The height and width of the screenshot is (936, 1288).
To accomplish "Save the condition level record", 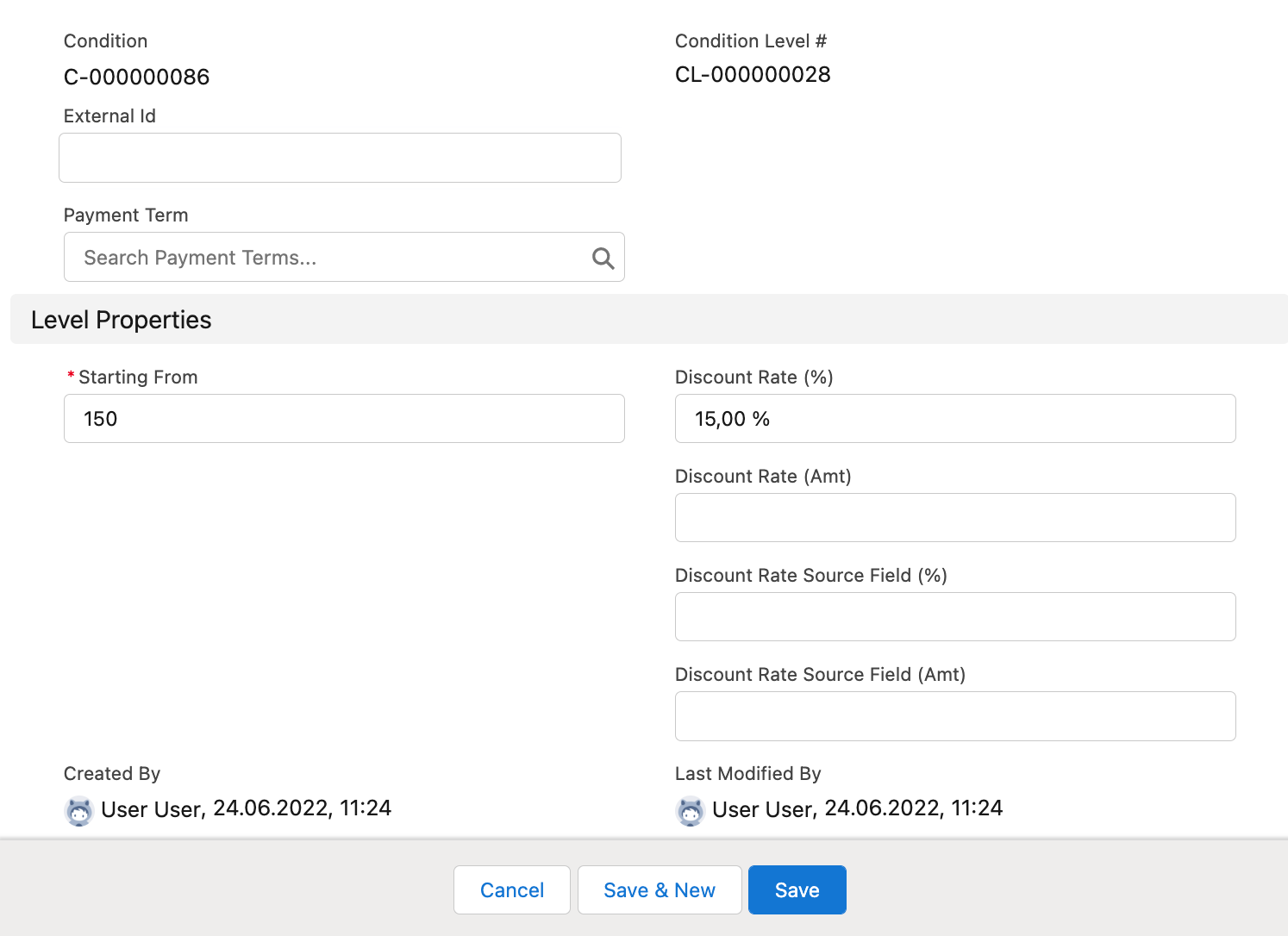I will pos(797,890).
